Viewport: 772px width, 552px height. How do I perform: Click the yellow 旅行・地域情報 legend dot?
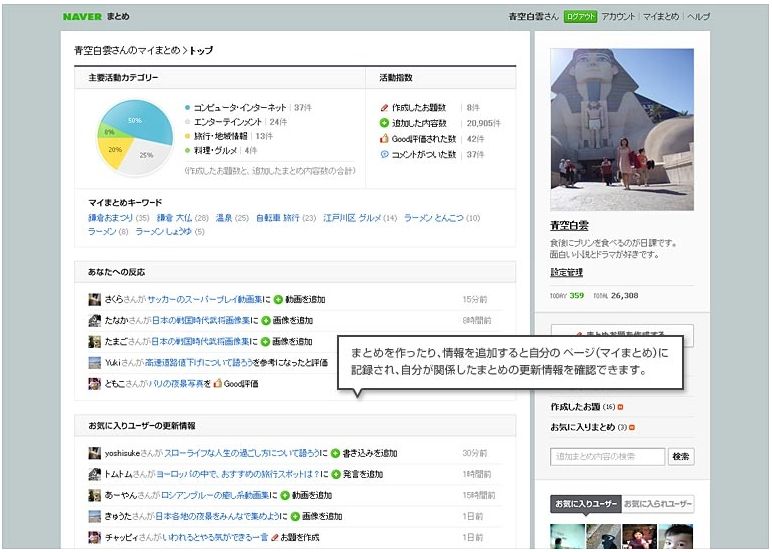(x=187, y=136)
